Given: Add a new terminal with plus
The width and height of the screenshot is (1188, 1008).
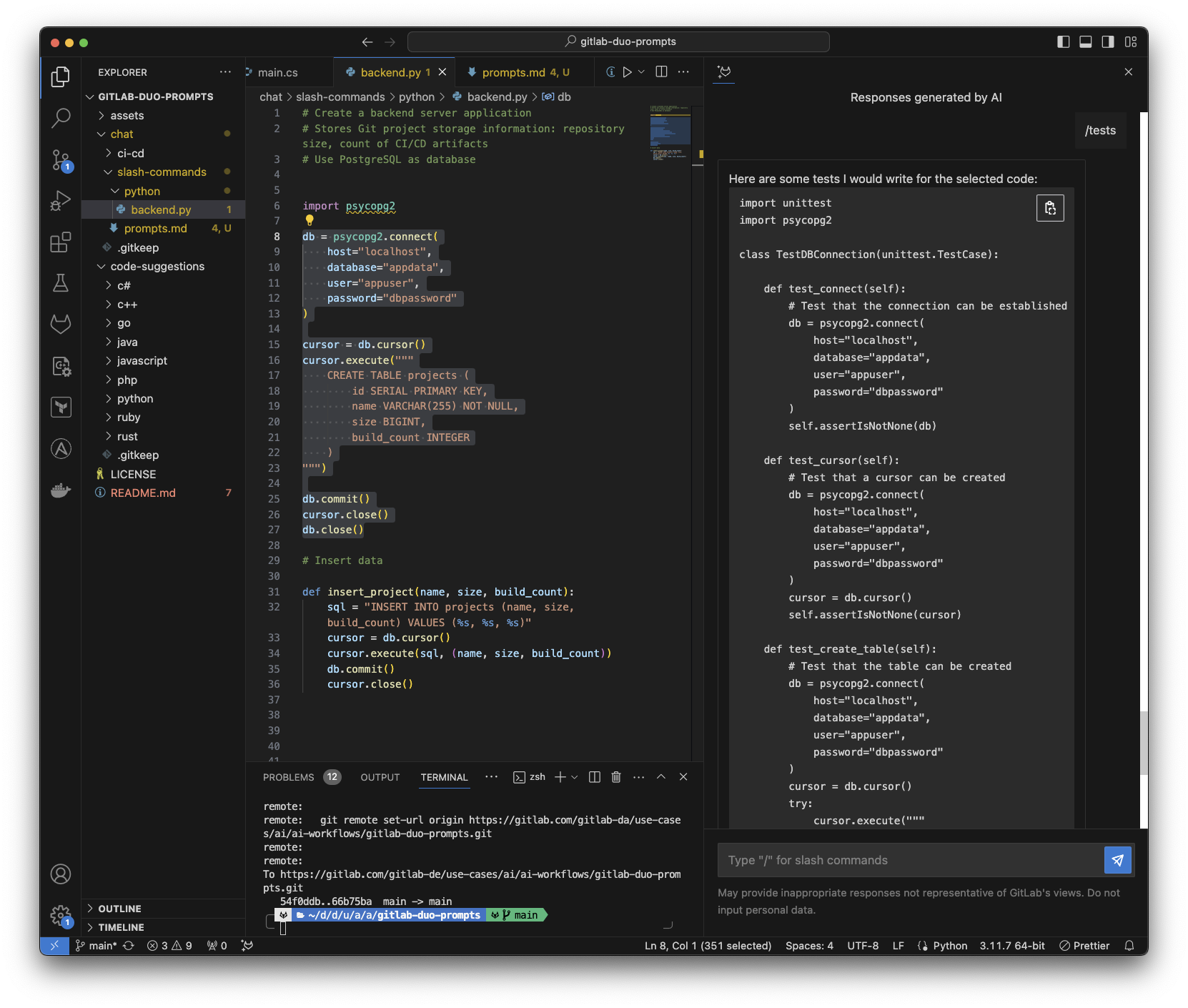Looking at the screenshot, I should coord(560,777).
